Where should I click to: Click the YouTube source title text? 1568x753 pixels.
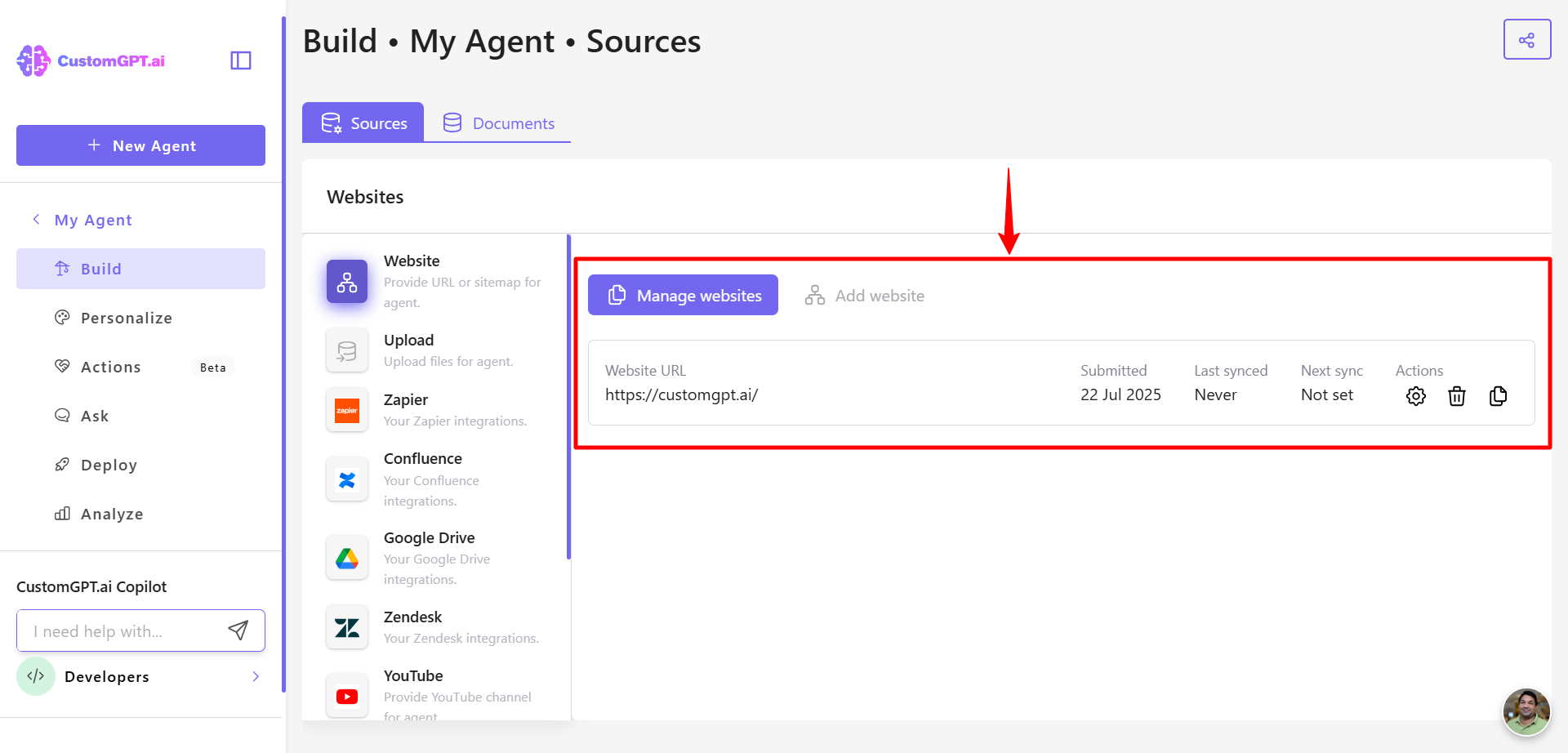[413, 675]
